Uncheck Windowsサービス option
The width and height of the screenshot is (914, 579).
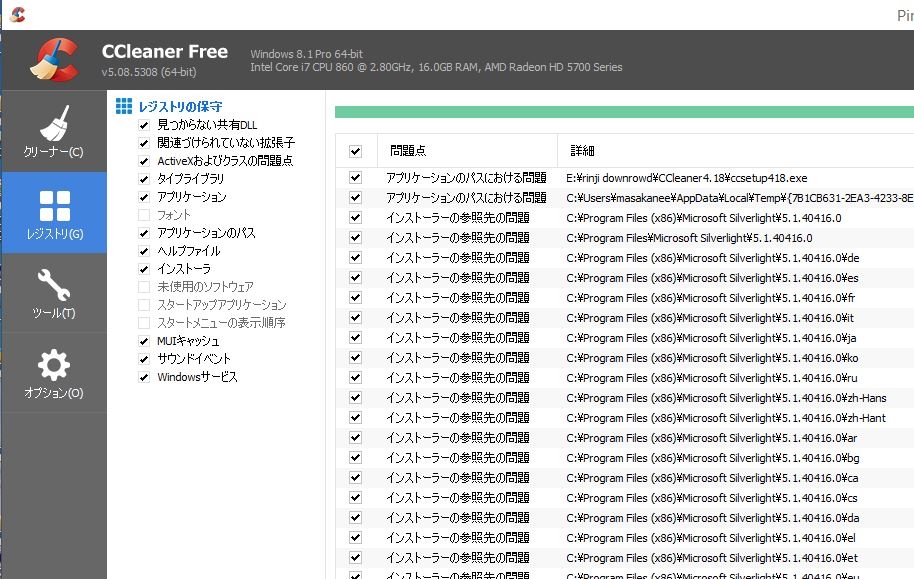coord(144,377)
